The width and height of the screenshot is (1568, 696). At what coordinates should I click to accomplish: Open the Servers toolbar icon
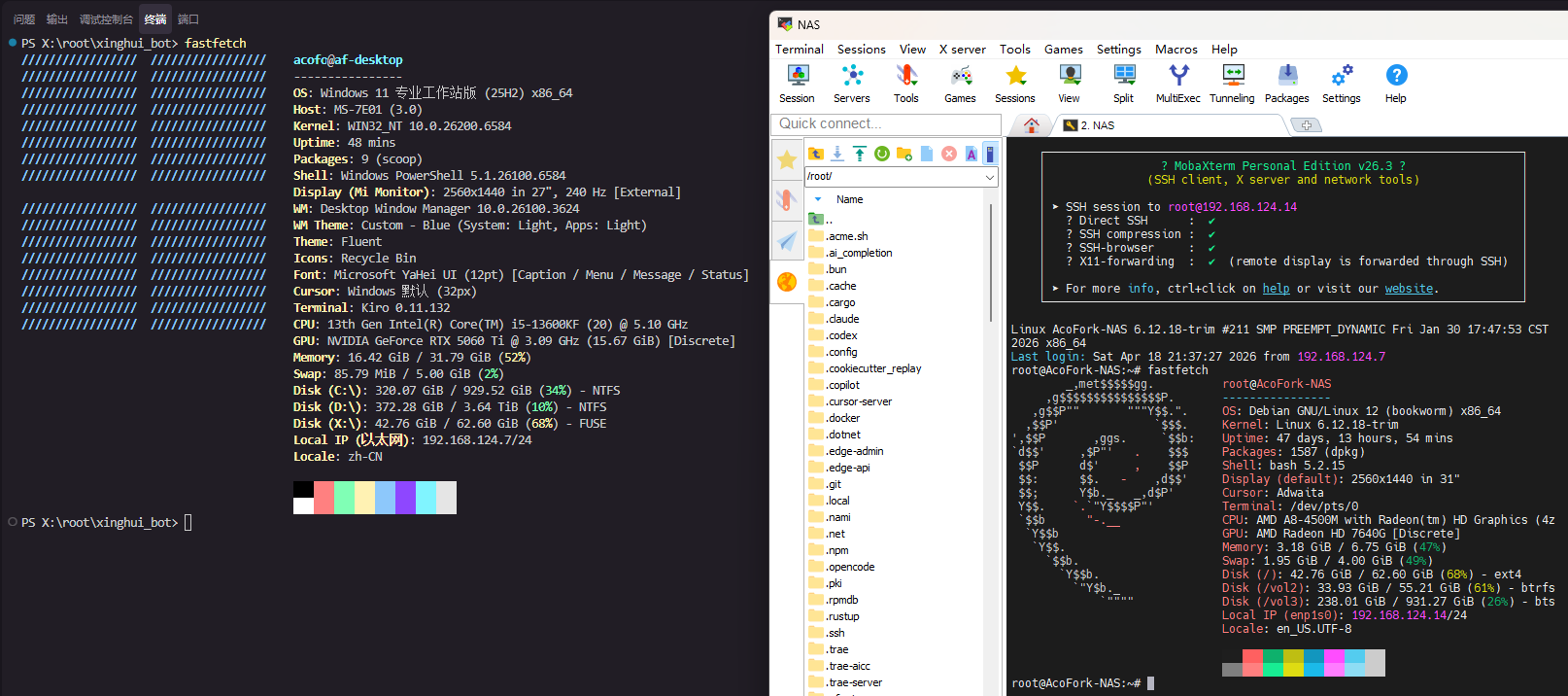pos(852,84)
